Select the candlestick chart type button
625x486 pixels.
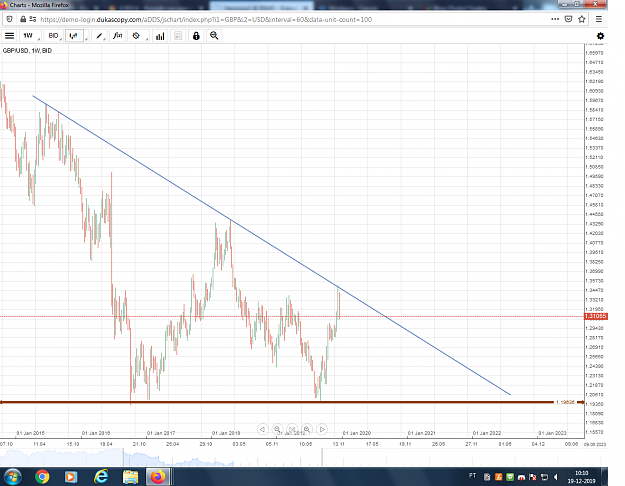point(74,36)
